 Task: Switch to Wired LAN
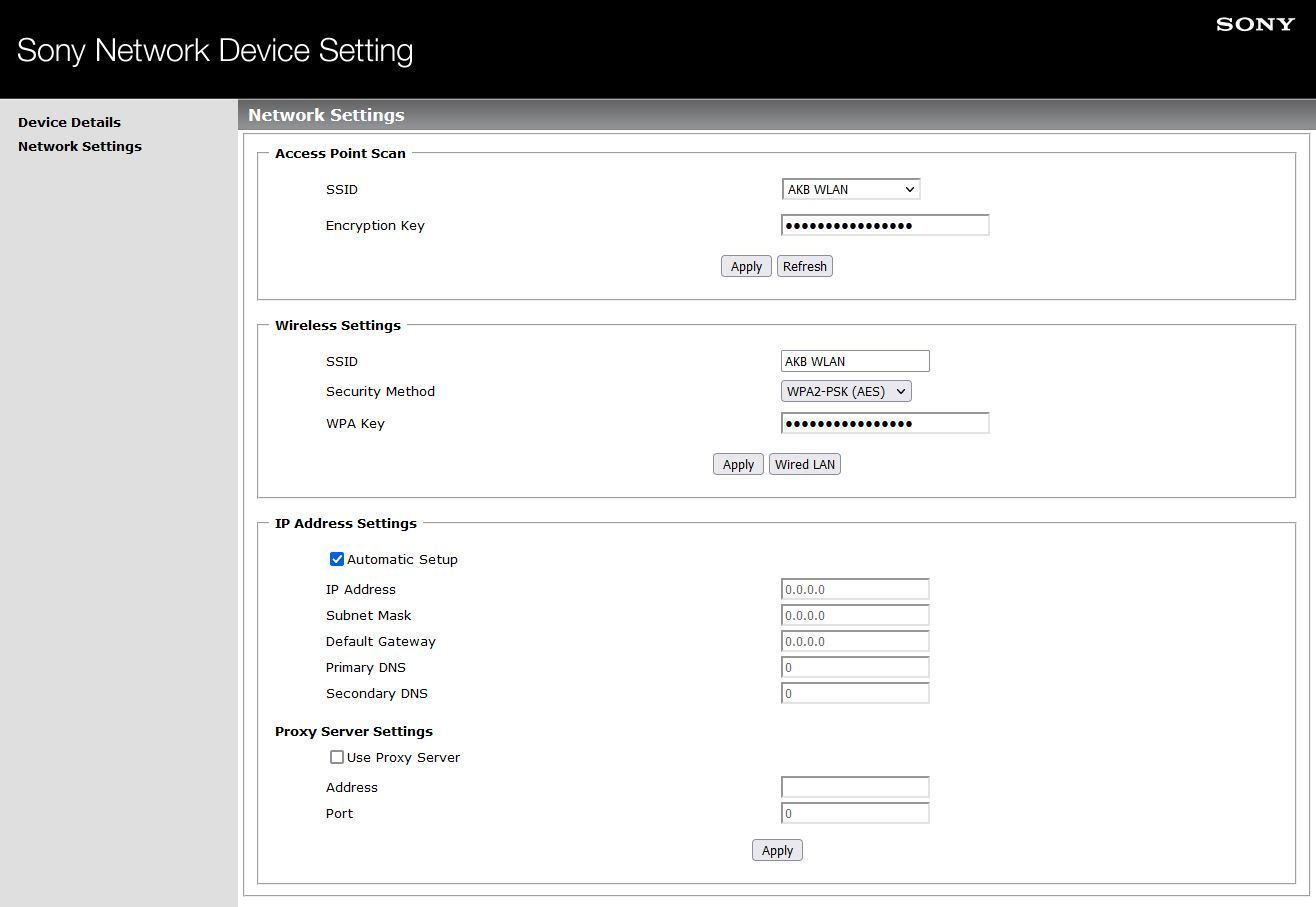[x=804, y=464]
